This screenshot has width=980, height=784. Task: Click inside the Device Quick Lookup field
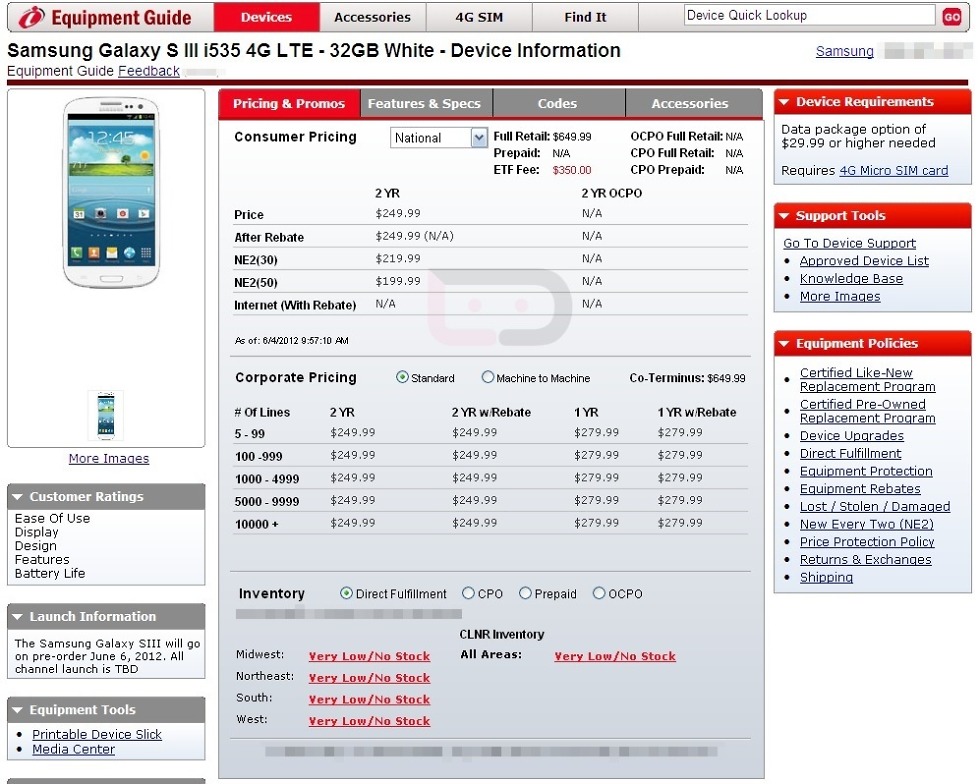pos(808,16)
